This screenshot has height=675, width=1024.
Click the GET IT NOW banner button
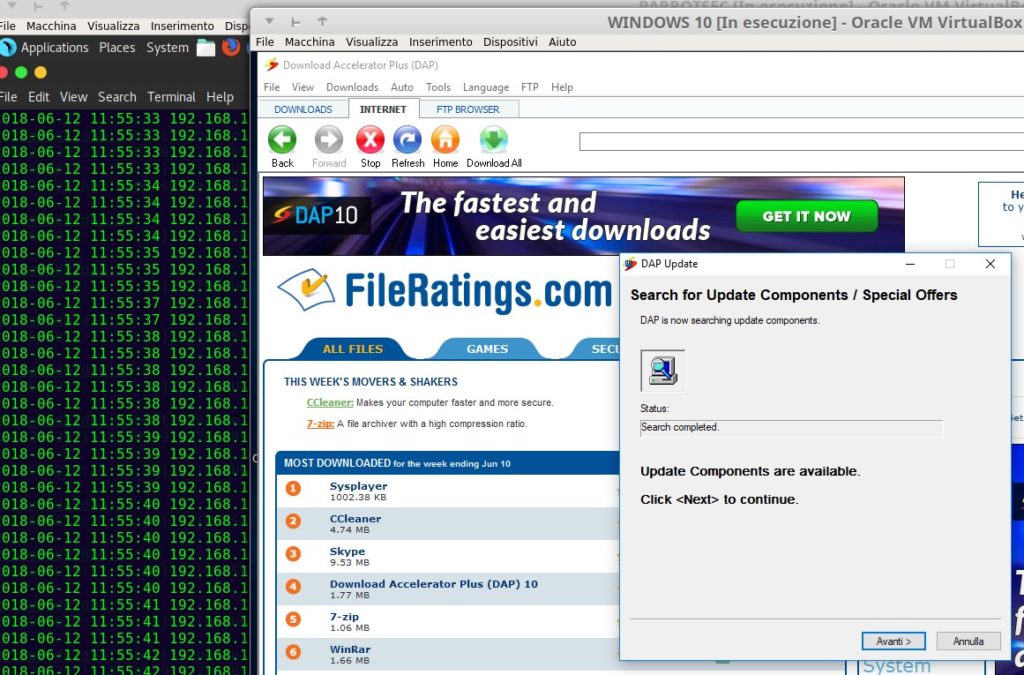807,216
